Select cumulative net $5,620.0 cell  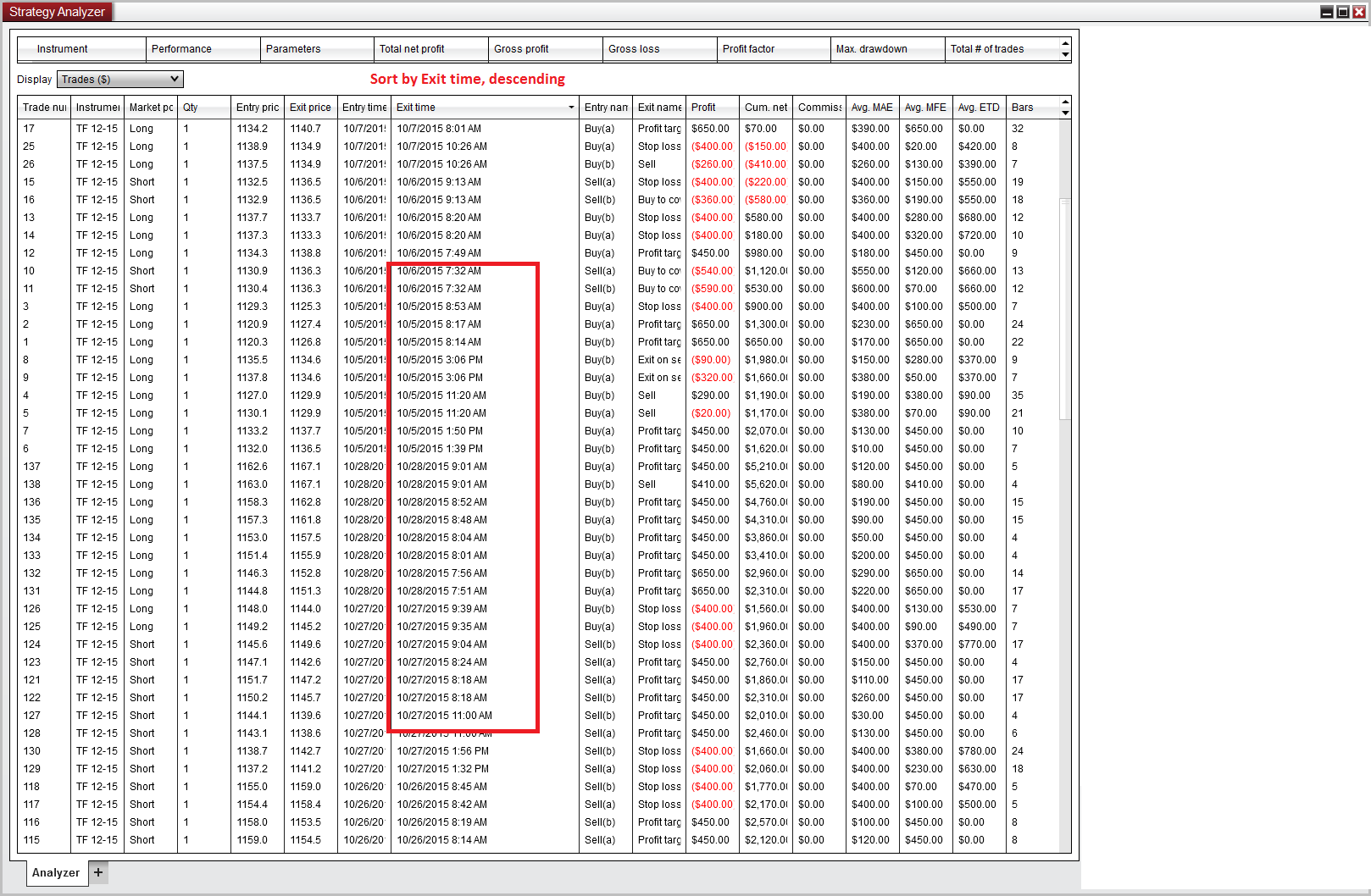(x=766, y=484)
